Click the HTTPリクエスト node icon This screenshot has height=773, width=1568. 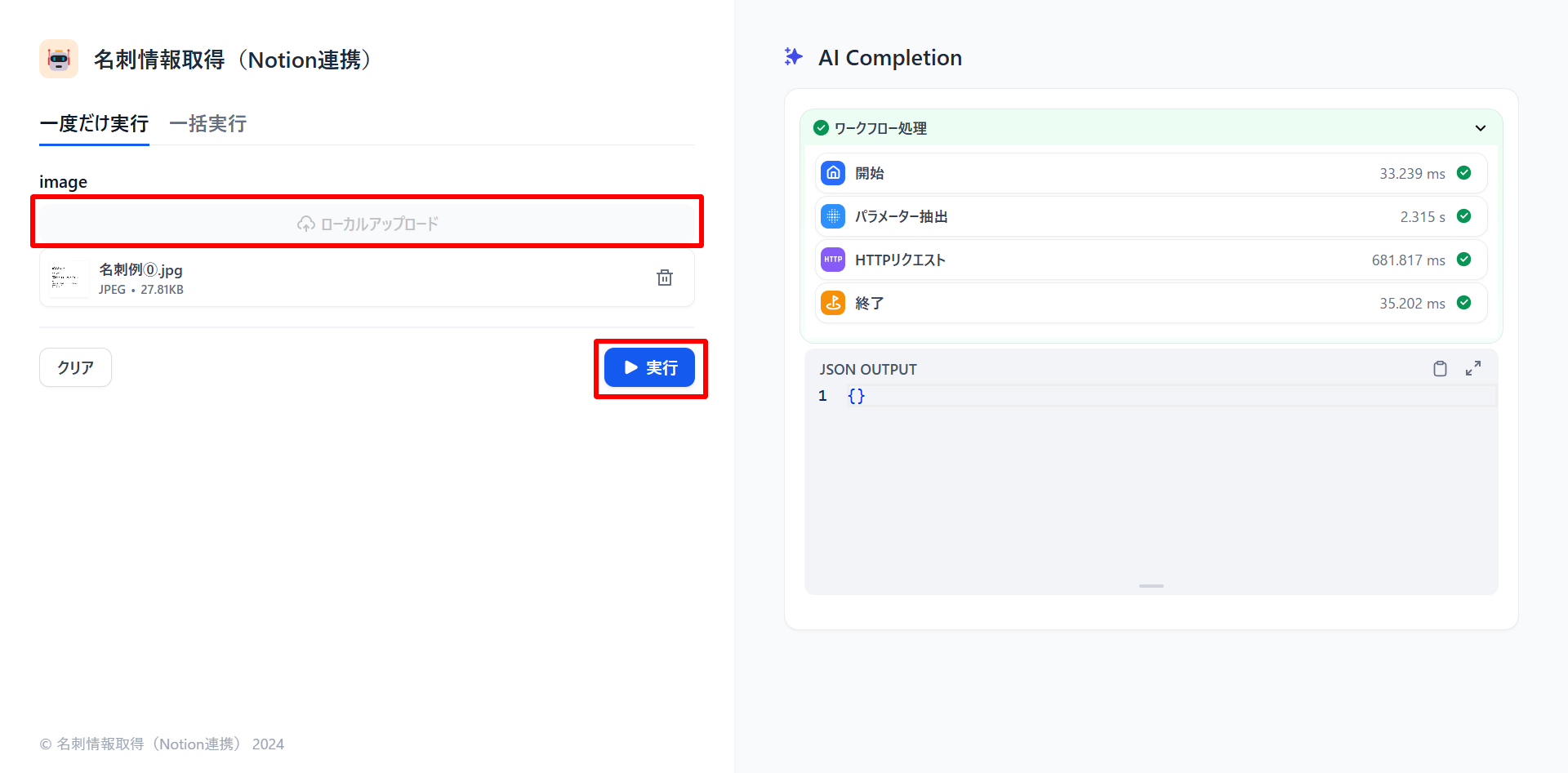tap(833, 260)
